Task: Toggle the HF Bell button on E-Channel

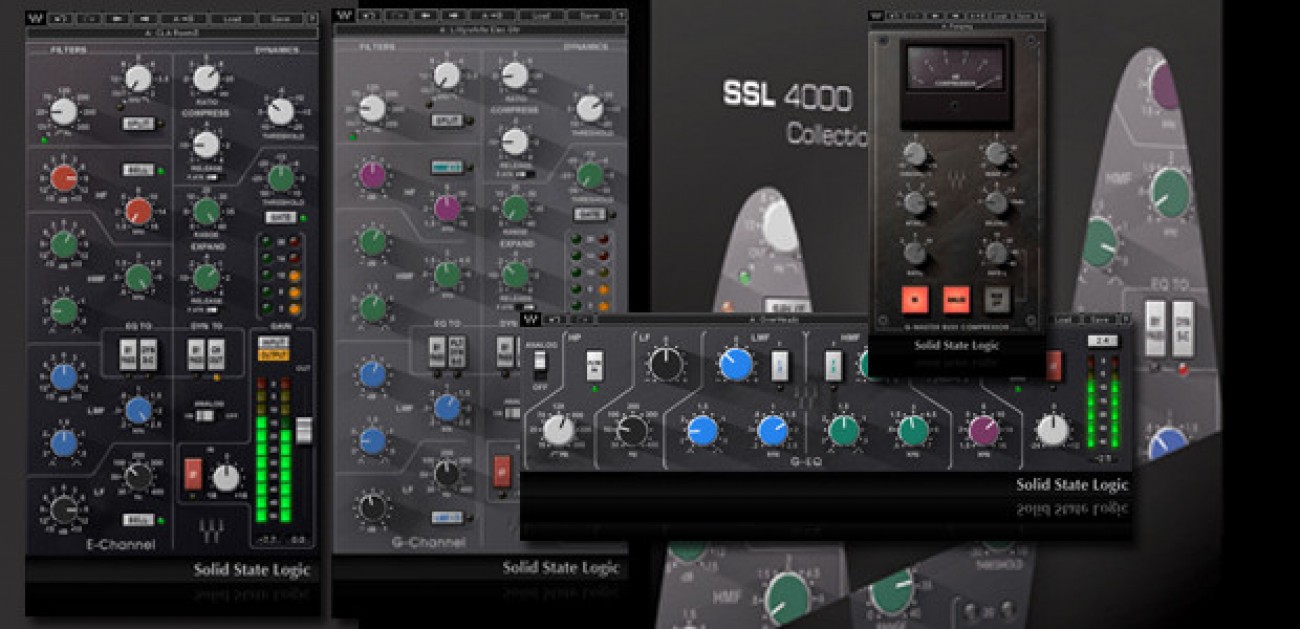Action: point(138,170)
